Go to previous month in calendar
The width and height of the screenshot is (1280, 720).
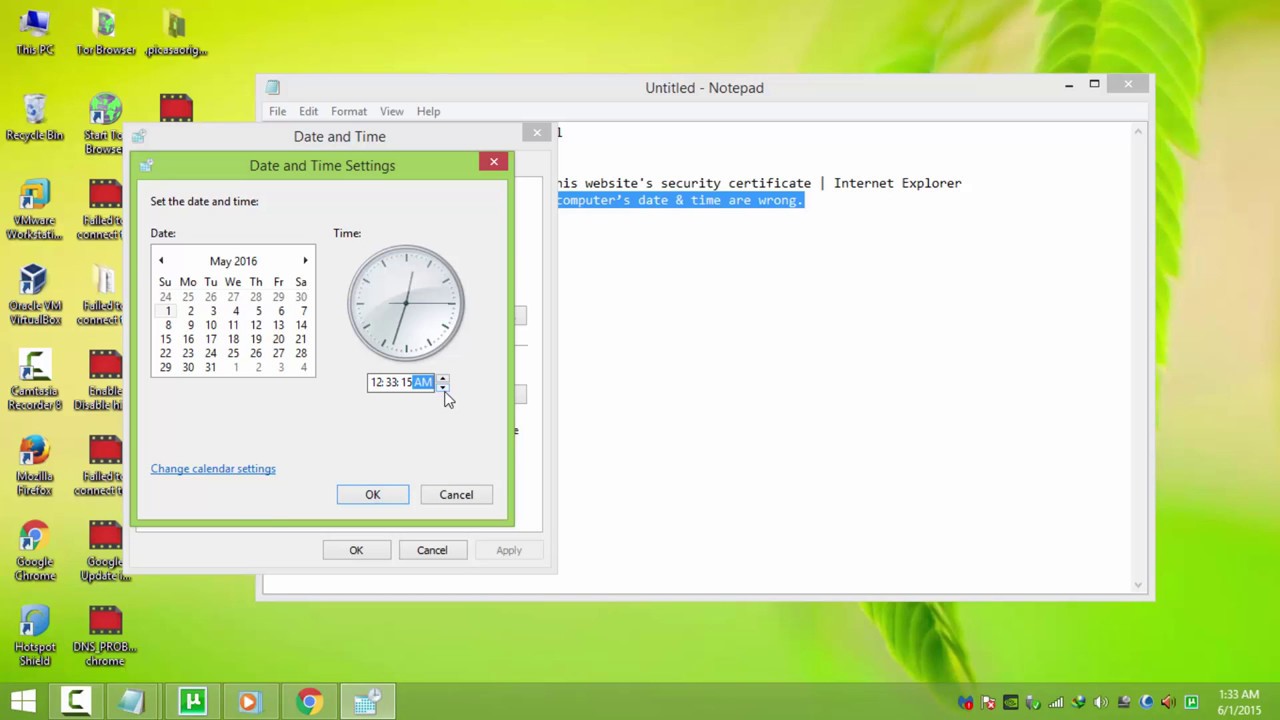[161, 261]
